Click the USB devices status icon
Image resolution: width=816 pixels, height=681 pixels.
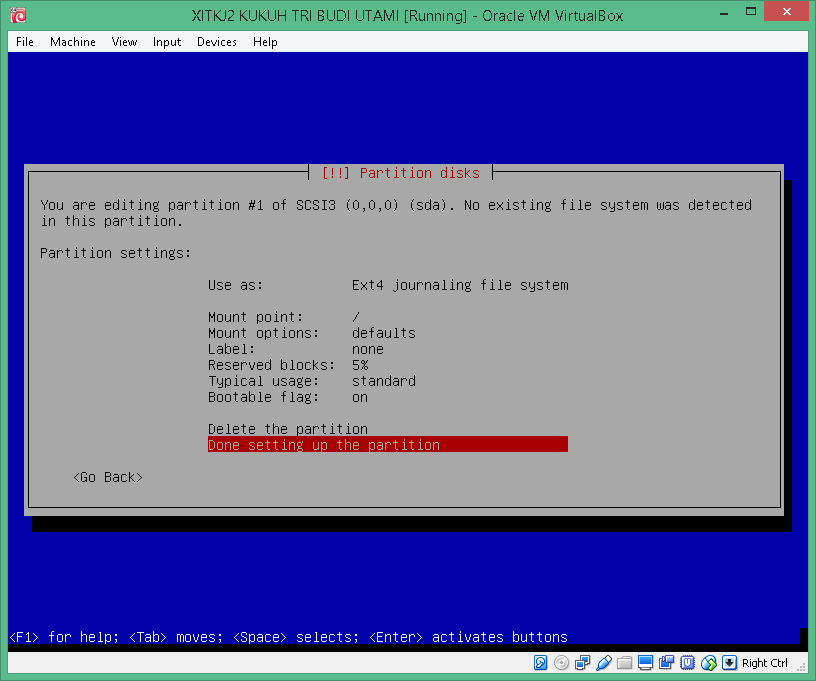[x=604, y=662]
